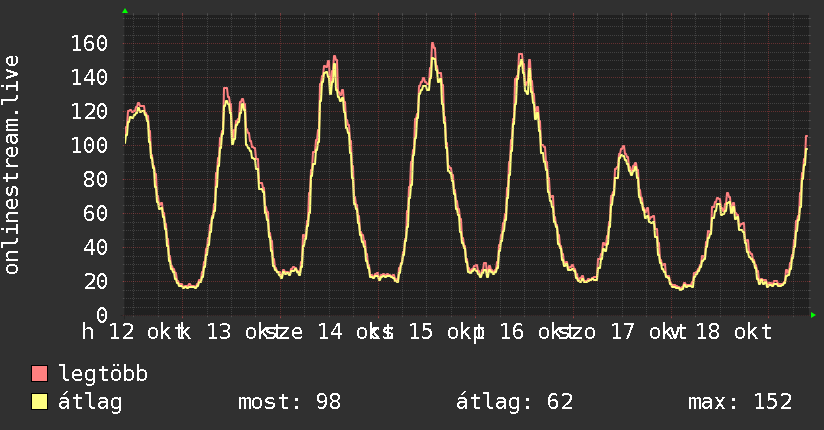Click the highest chart peak on 15 okt
This screenshot has height=430, width=824.
tap(432, 44)
